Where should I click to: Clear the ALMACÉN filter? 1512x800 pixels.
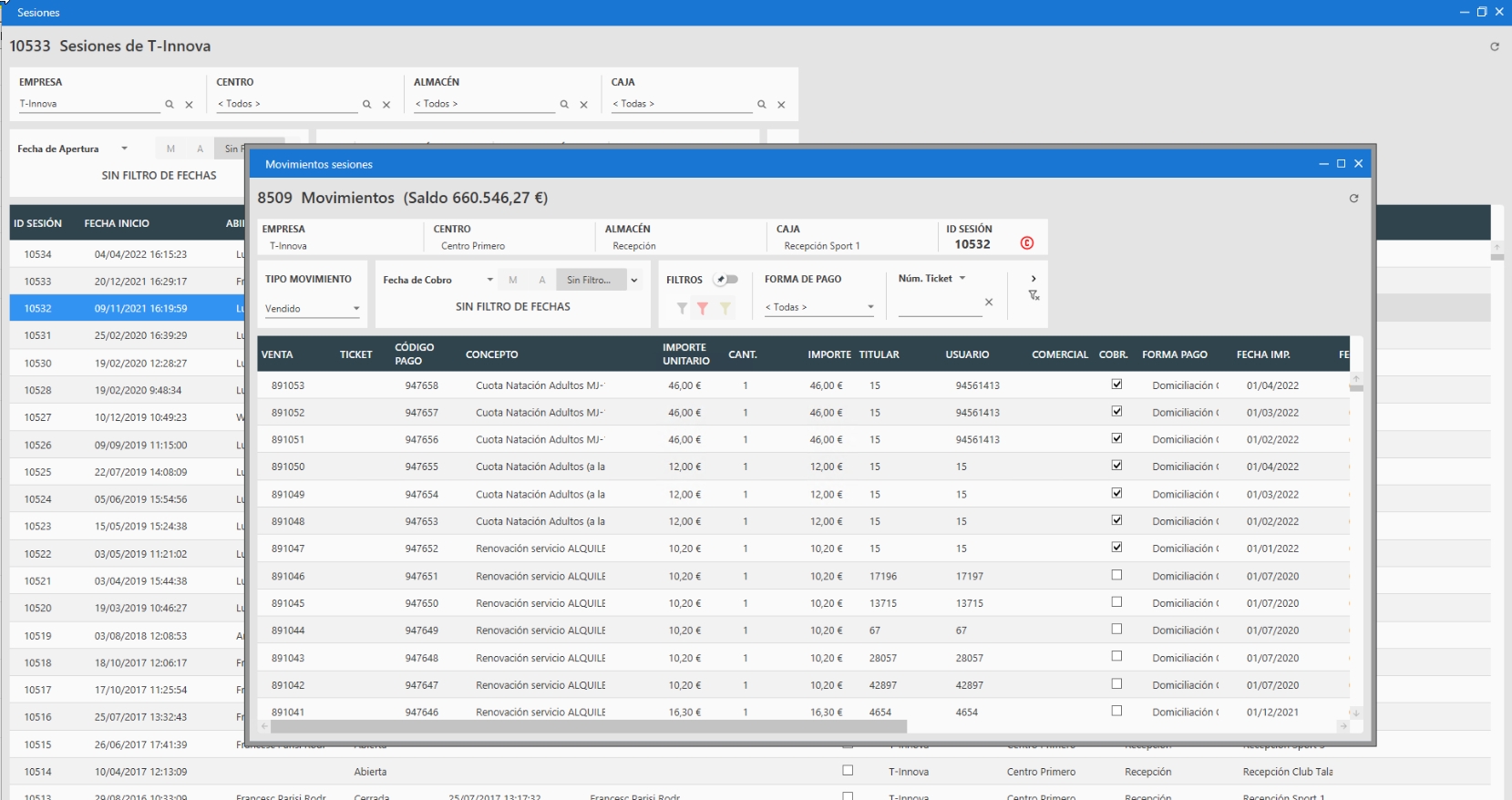point(583,105)
